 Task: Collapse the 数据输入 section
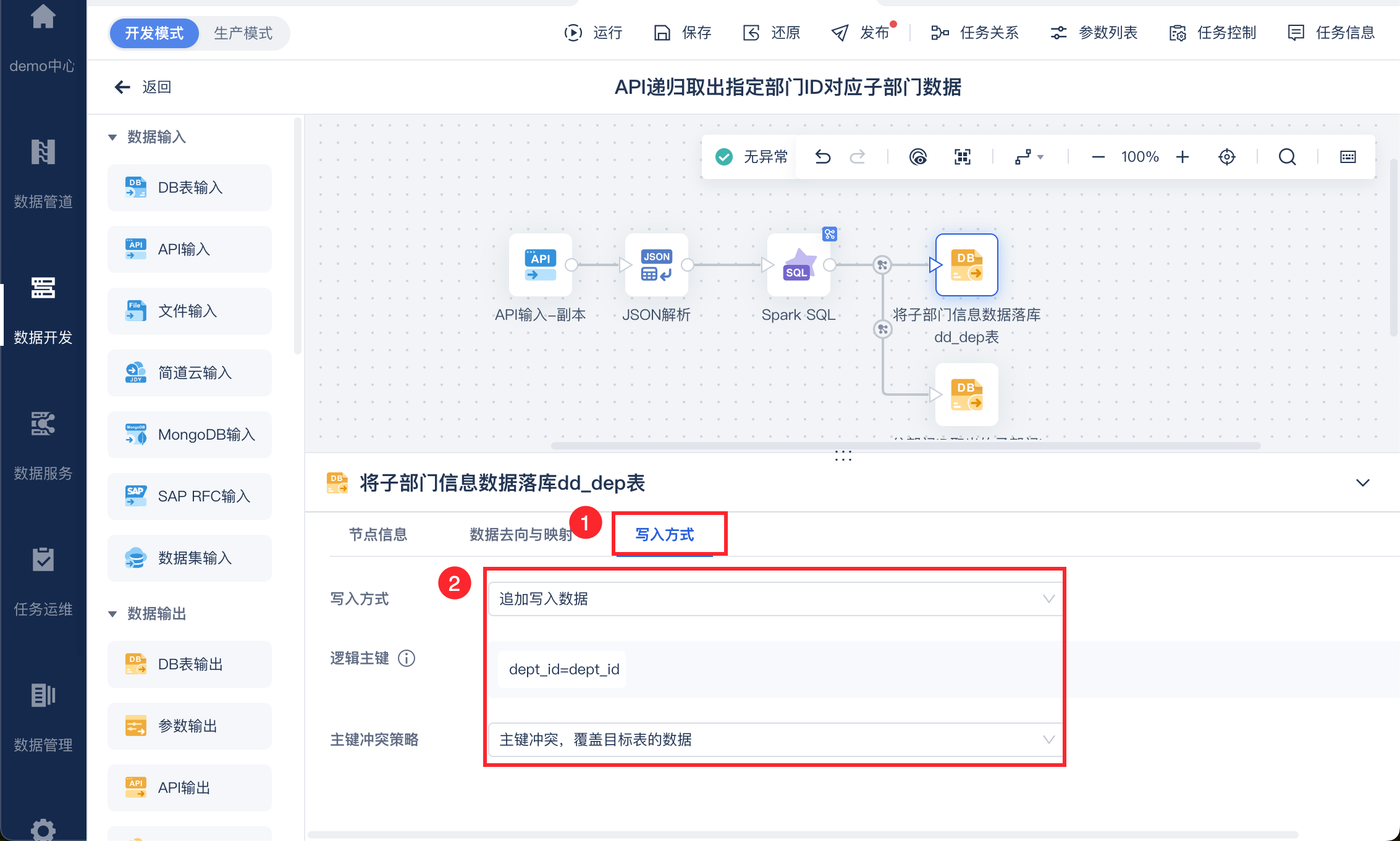click(x=112, y=137)
